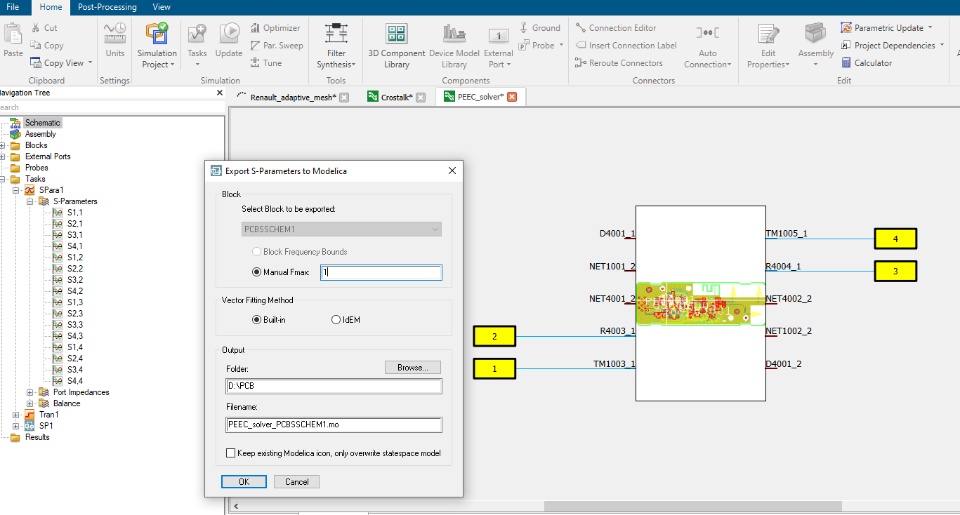Click the Copy icon in ribbon
The height and width of the screenshot is (515, 960).
point(36,45)
